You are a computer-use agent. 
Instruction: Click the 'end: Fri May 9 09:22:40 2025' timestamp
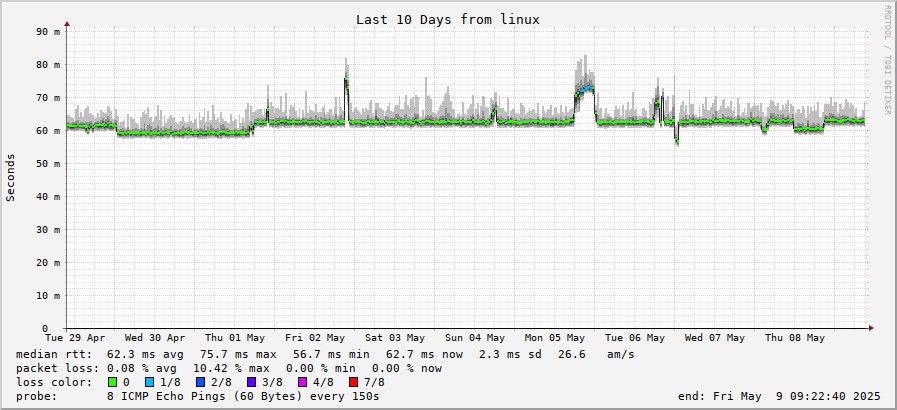point(779,396)
